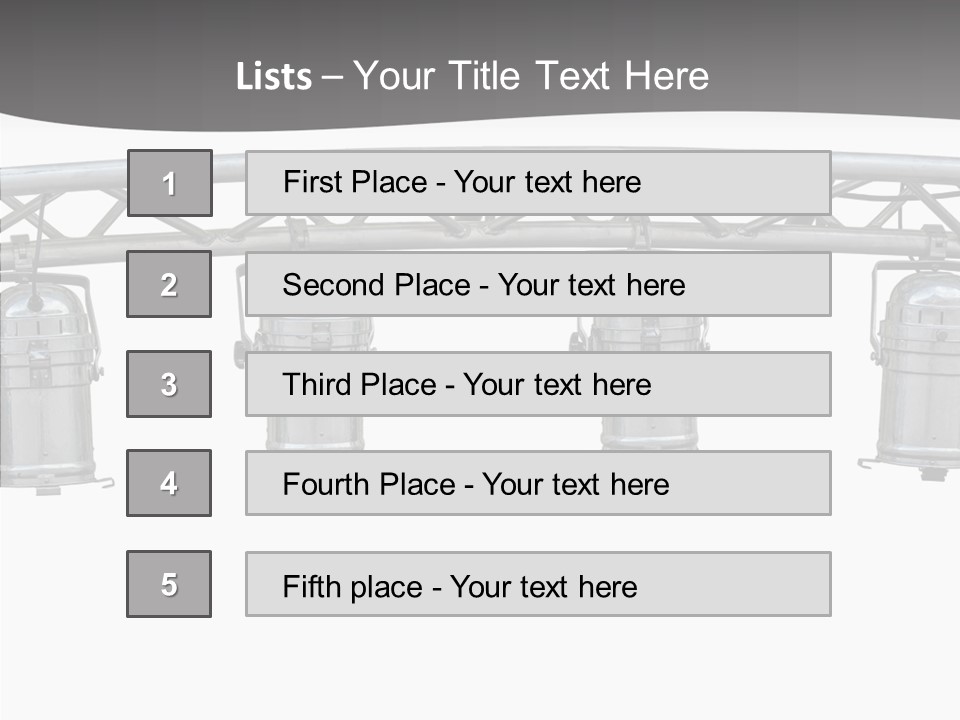
Task: Click the number 4 square
Action: 169,483
